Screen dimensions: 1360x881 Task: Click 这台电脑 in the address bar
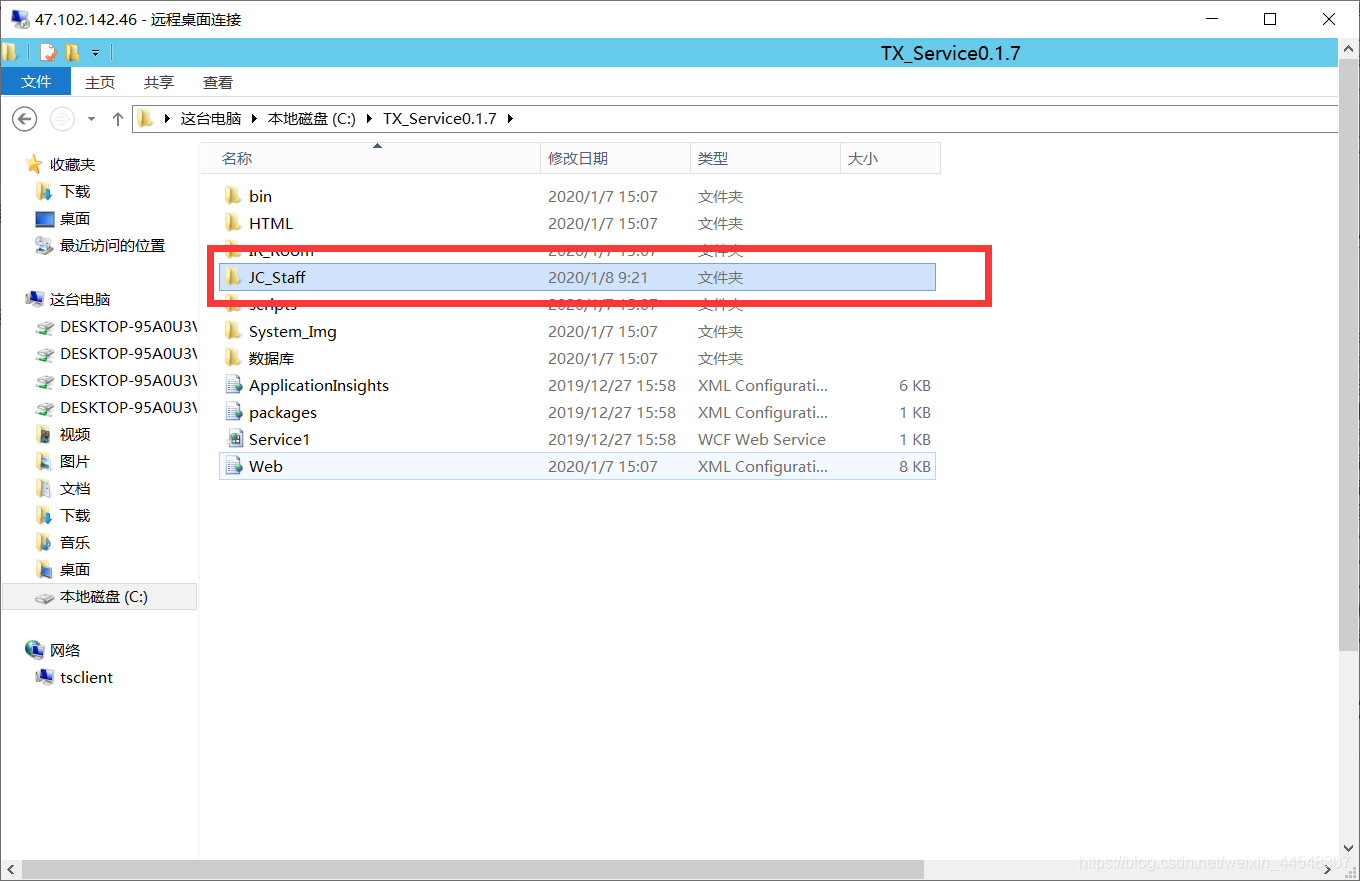[x=211, y=119]
